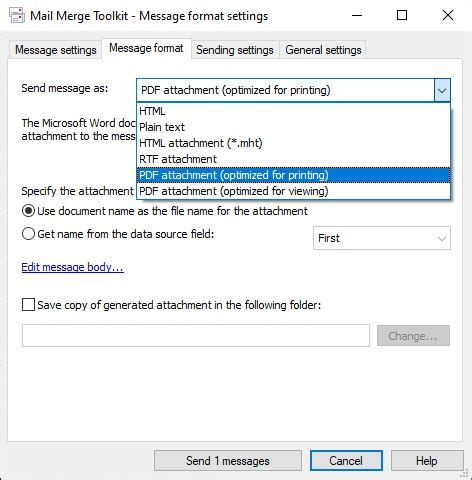The height and width of the screenshot is (480, 472).
Task: Choose HTML attachment (*.mht) option
Action: 293,143
